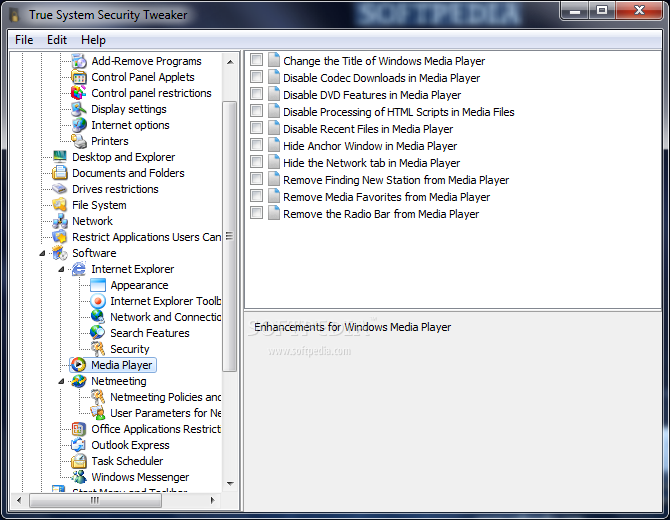670x520 pixels.
Task: Check Hide Anchor Window in Media Player
Action: tap(256, 145)
